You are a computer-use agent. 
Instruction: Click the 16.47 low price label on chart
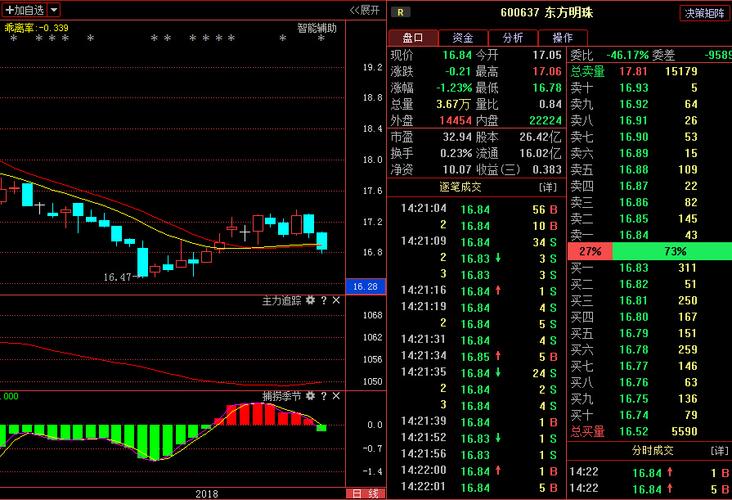[x=117, y=277]
